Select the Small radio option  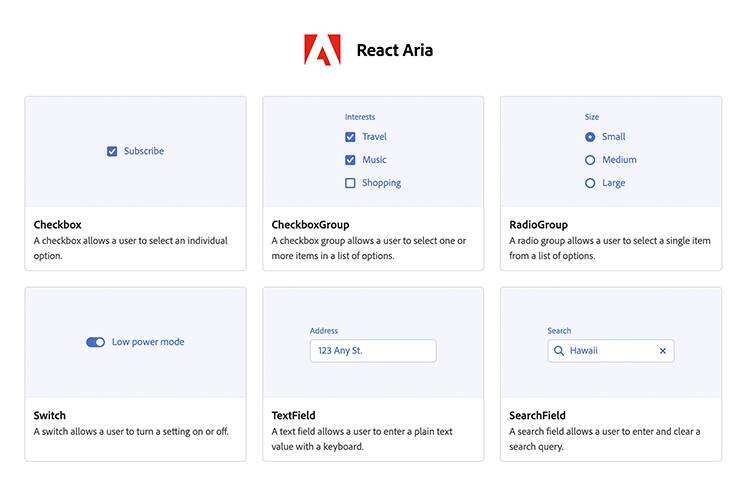590,137
